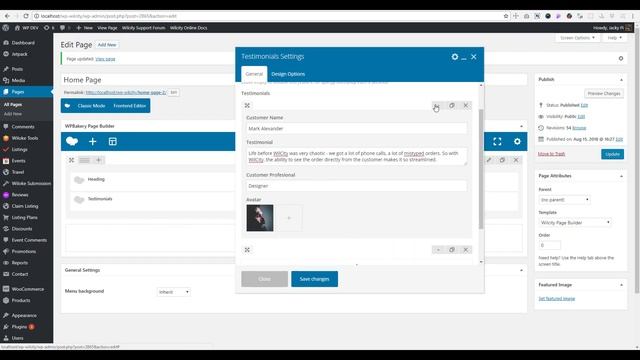Add element with WPBakery plus icon
The width and height of the screenshot is (640, 360).
[x=93, y=141]
